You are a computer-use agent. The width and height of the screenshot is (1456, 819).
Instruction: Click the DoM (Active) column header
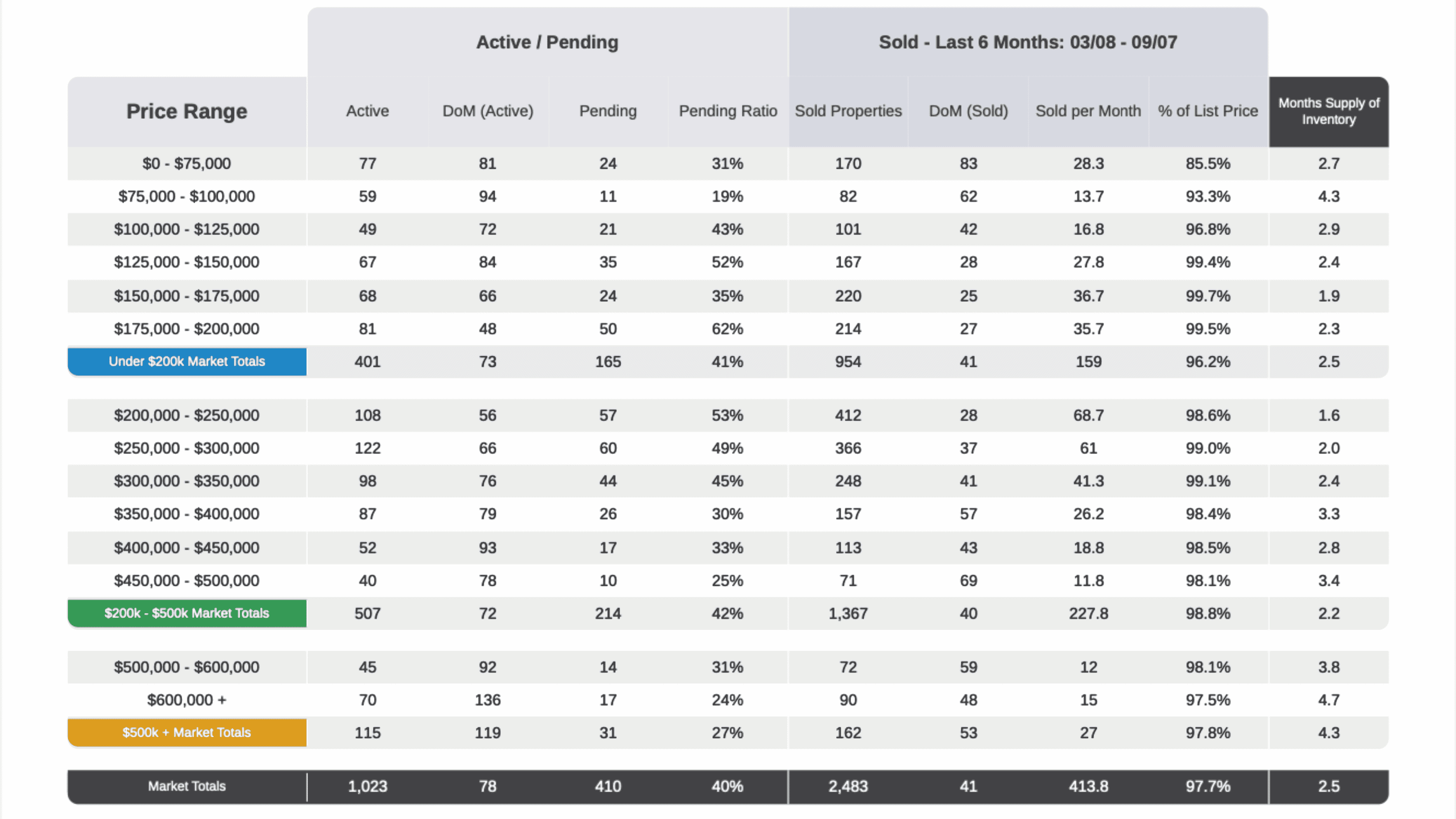[x=488, y=111]
